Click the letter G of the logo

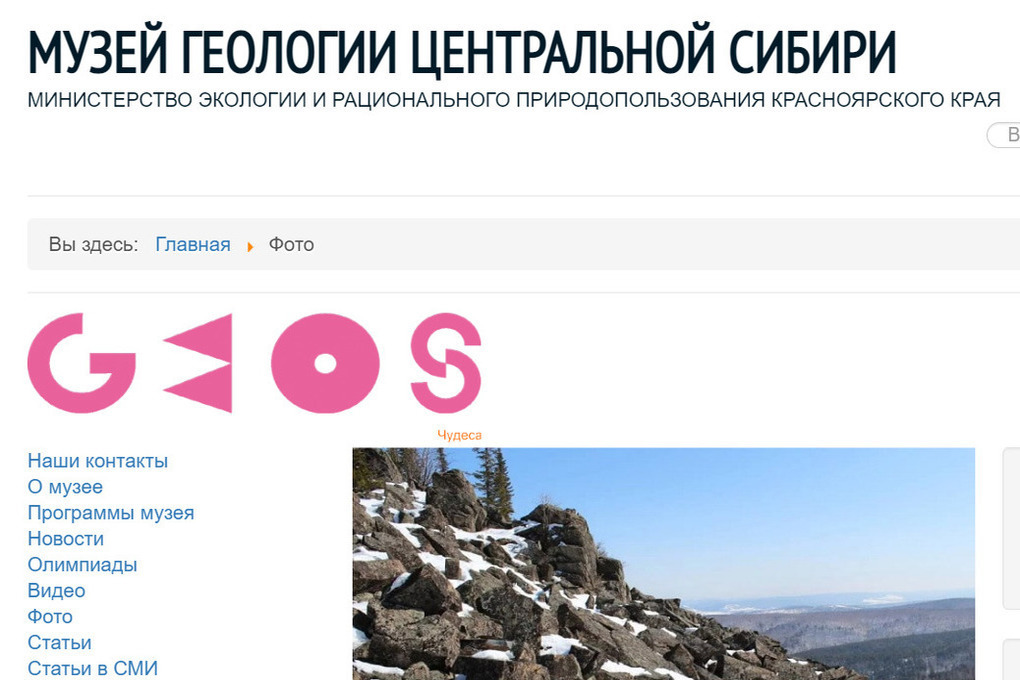[x=81, y=363]
